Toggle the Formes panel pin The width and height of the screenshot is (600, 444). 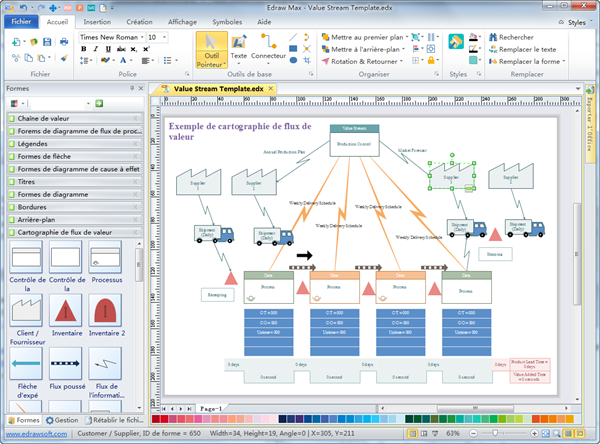click(131, 88)
